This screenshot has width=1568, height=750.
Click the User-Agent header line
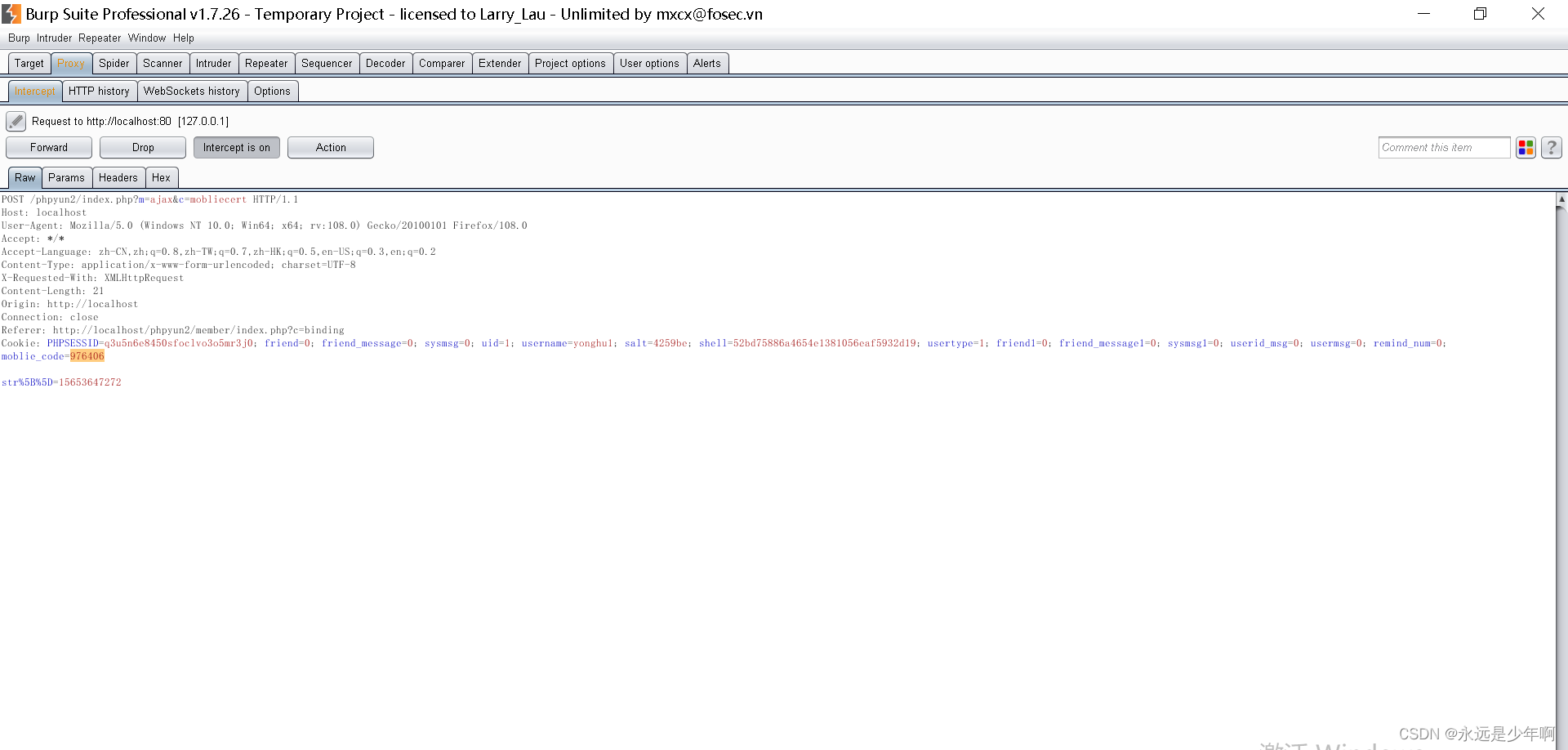coord(264,225)
